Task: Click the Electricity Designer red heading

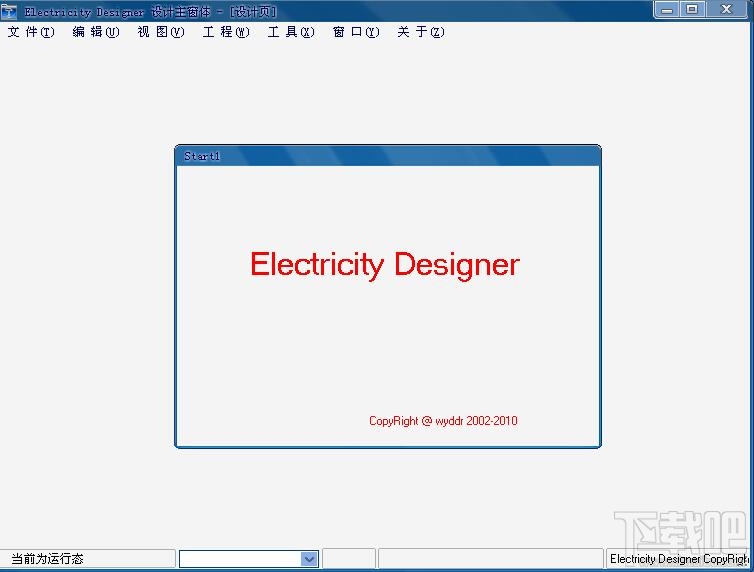Action: 385,265
